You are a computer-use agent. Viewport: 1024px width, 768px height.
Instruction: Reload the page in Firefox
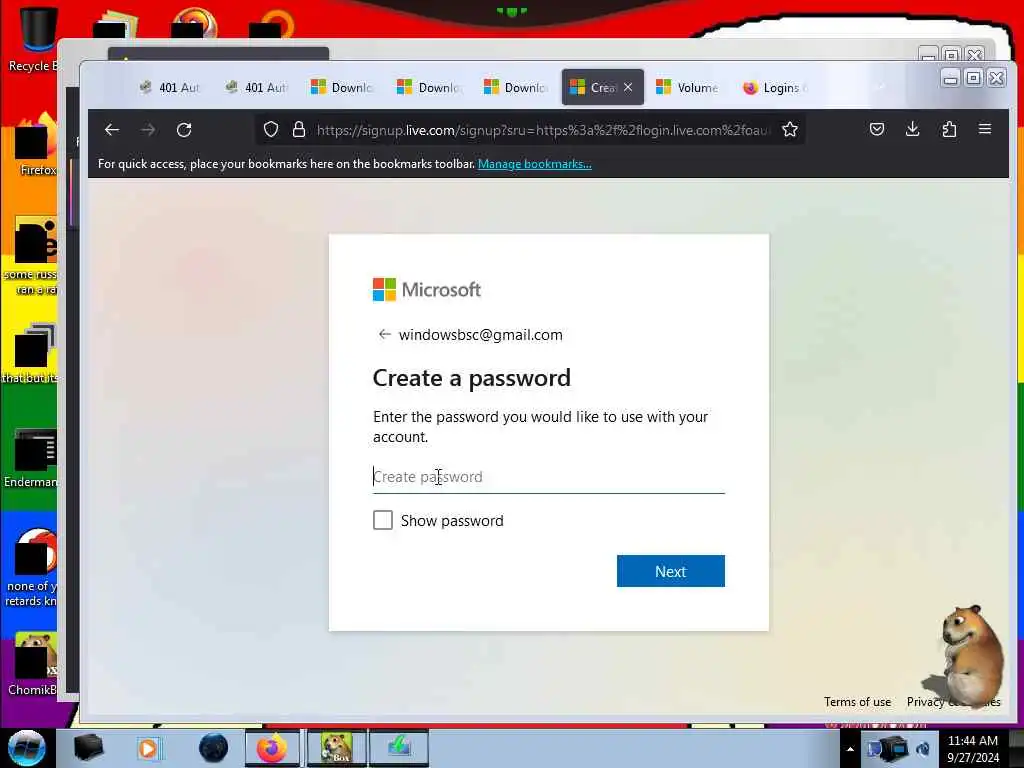[184, 129]
